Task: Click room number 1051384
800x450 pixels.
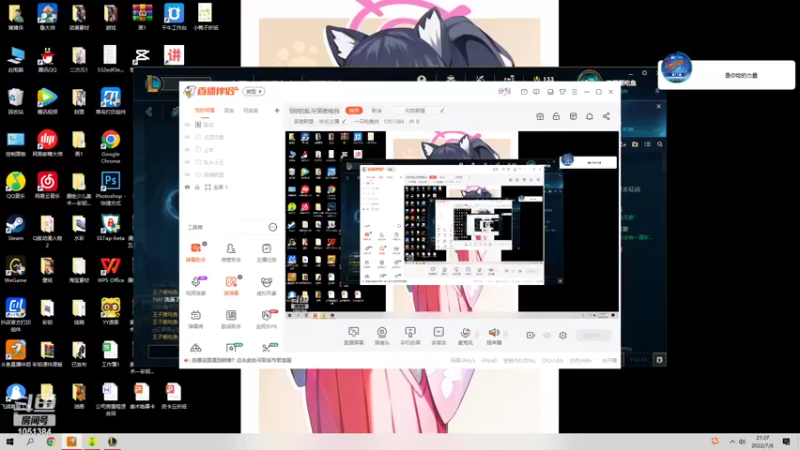Action: click(x=393, y=121)
